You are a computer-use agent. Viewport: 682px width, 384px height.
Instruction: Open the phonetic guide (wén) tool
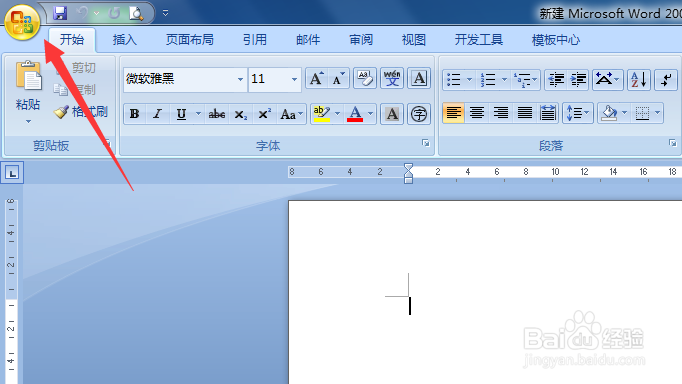[x=392, y=79]
